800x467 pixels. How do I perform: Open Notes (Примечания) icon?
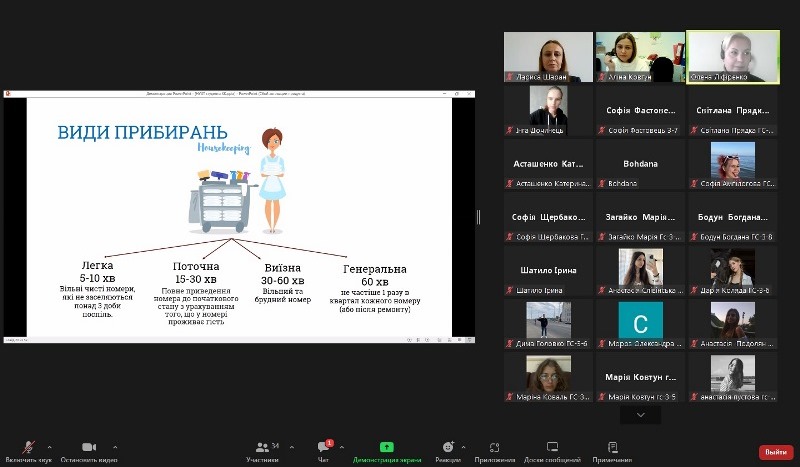(612, 448)
